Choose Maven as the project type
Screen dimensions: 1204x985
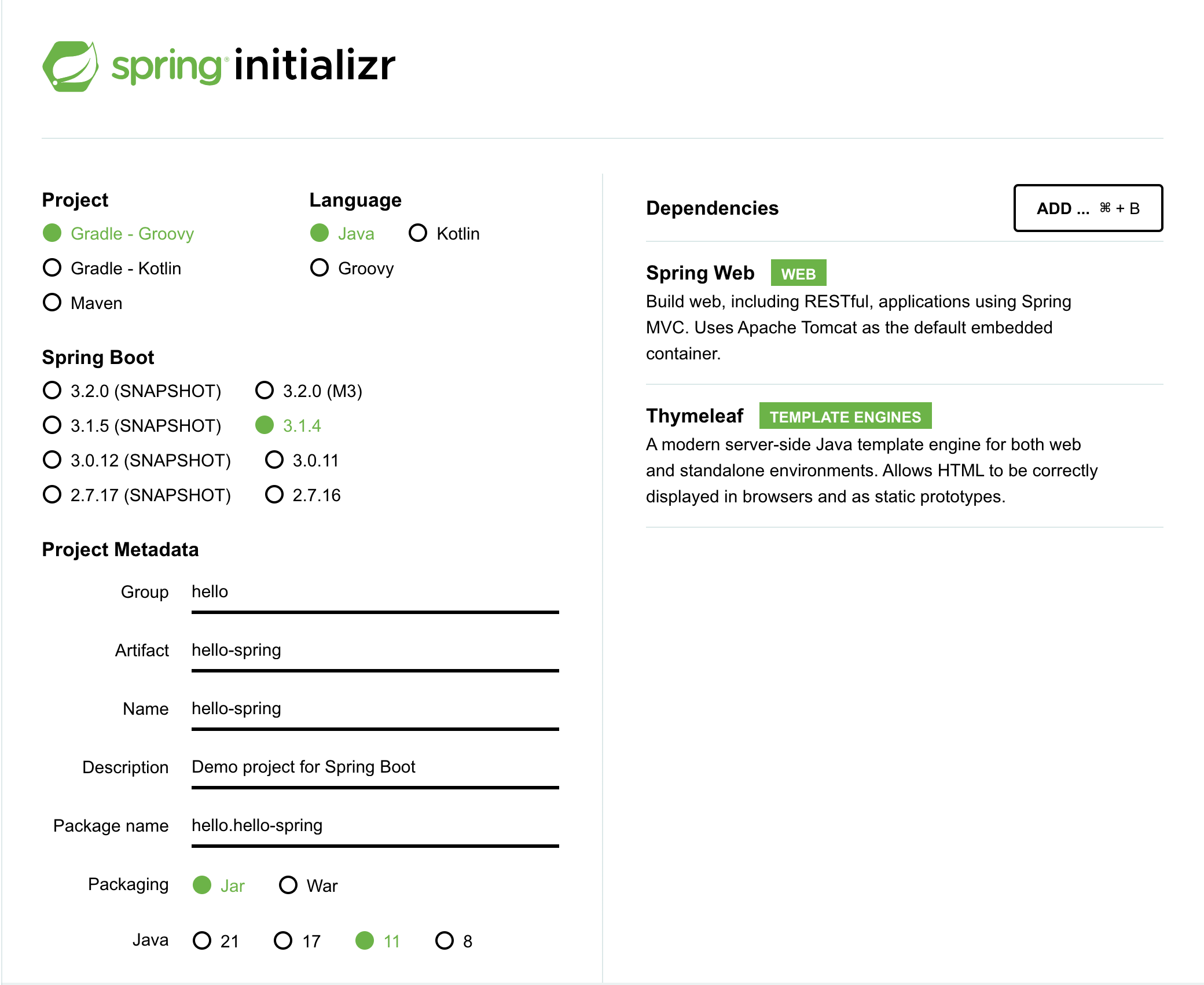[83, 303]
